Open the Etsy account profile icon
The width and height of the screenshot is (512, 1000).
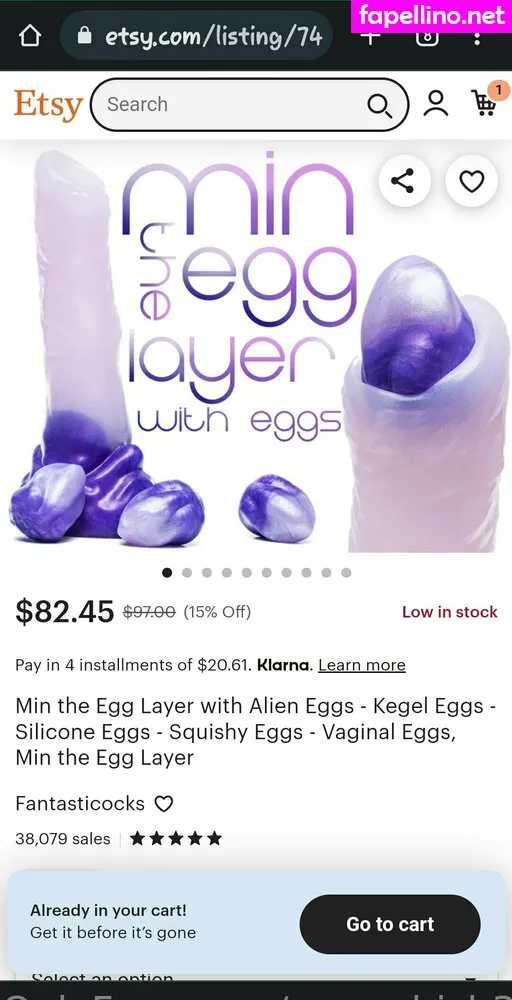click(x=435, y=103)
